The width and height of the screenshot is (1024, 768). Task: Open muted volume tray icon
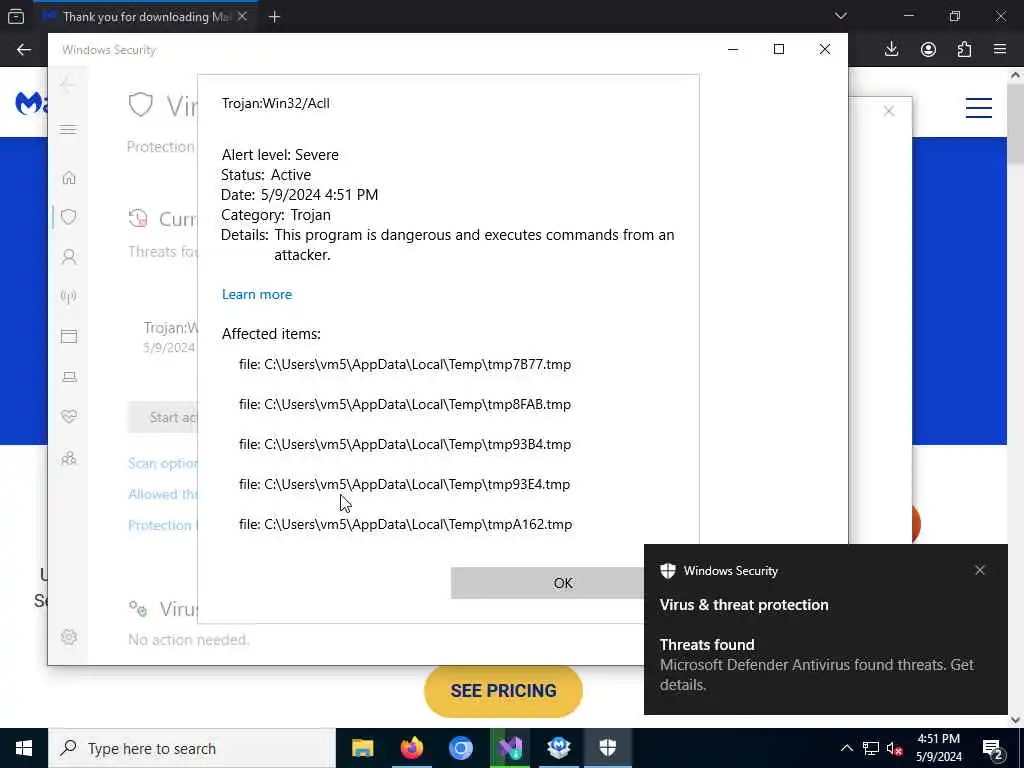[x=894, y=748]
